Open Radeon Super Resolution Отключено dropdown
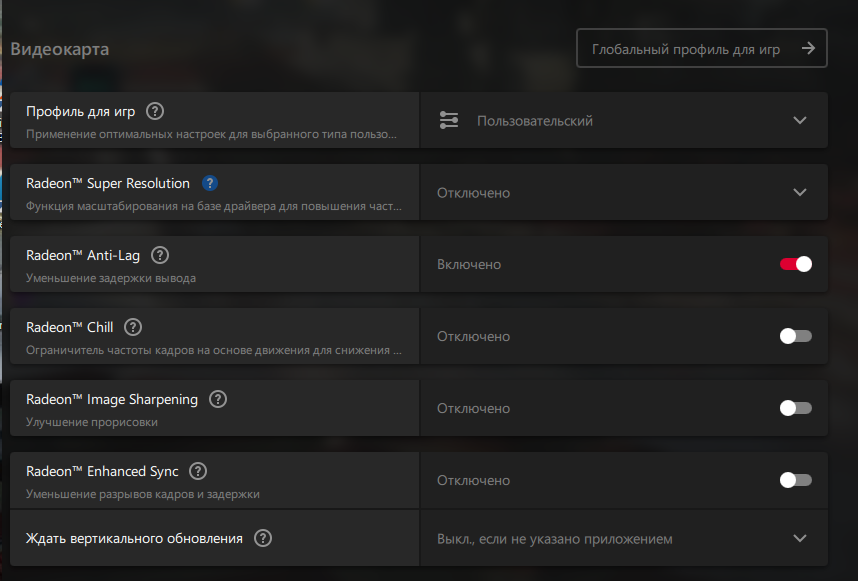The height and width of the screenshot is (581, 858). coord(624,193)
